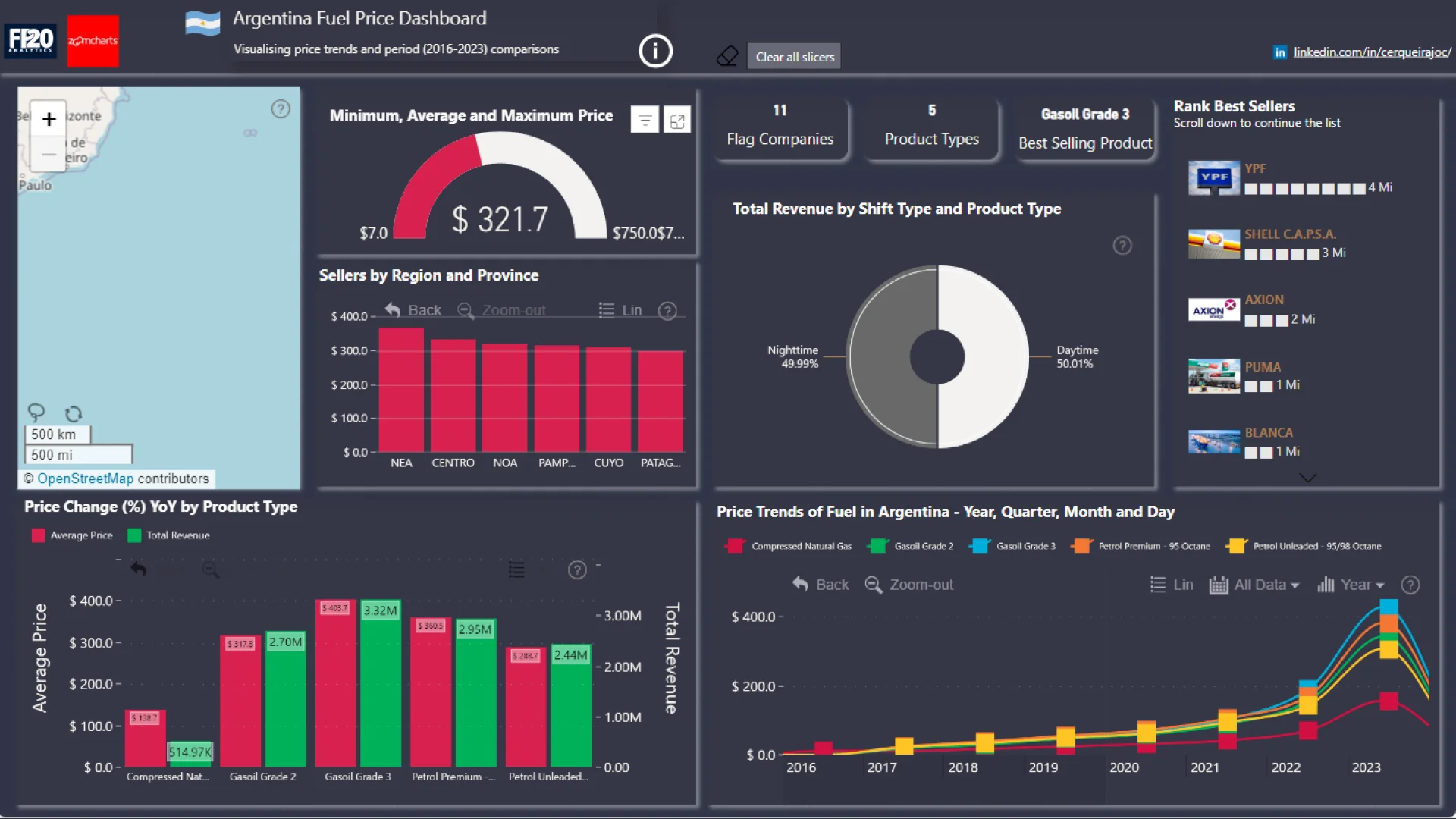Viewport: 1456px width, 819px height.
Task: Toggle Lin scale in Sellers by Region chart
Action: (x=620, y=310)
